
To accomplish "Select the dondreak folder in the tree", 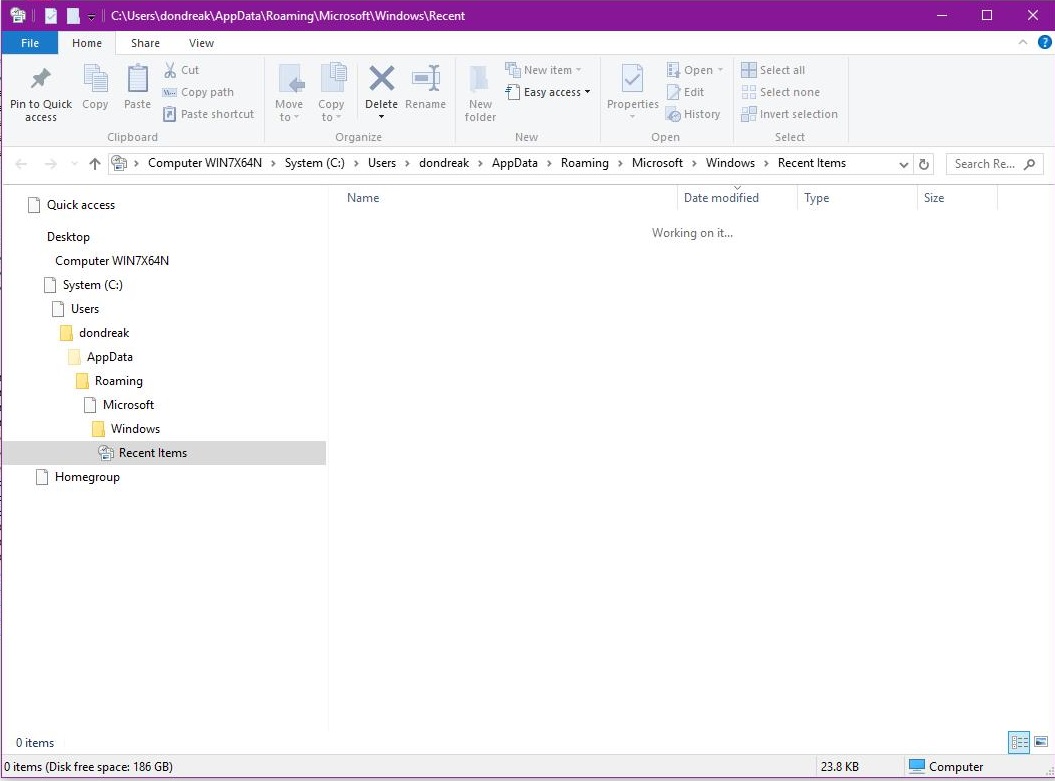I will pos(104,333).
